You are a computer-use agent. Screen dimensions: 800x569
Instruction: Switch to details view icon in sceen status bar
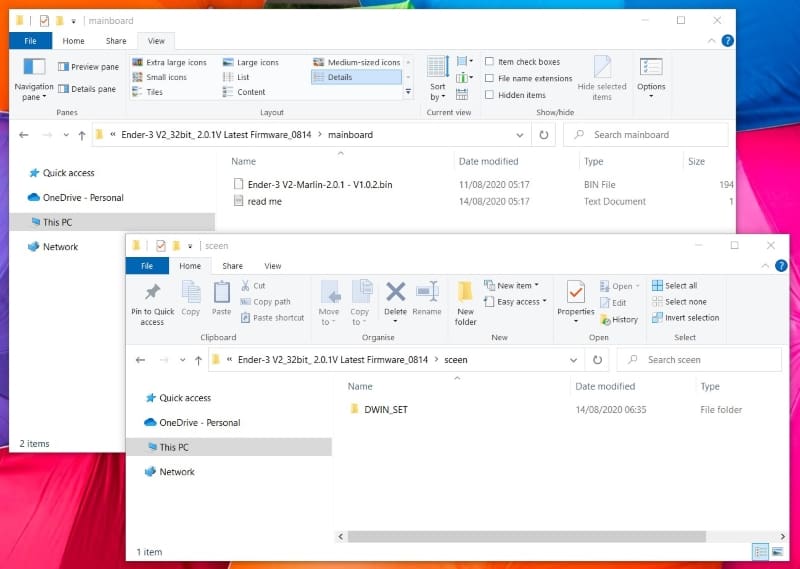[760, 552]
